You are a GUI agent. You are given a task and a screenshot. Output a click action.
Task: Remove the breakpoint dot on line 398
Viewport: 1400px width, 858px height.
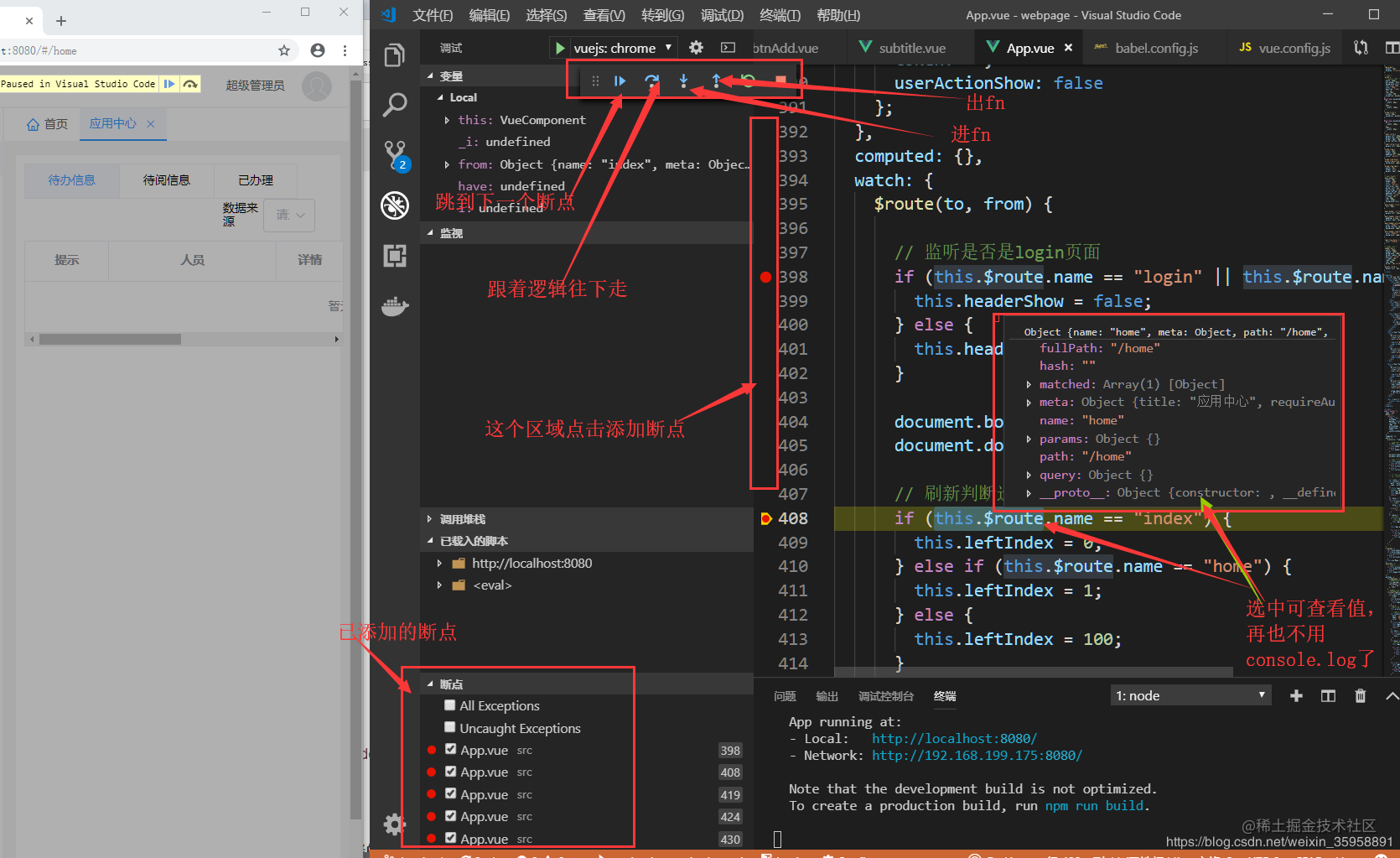765,277
